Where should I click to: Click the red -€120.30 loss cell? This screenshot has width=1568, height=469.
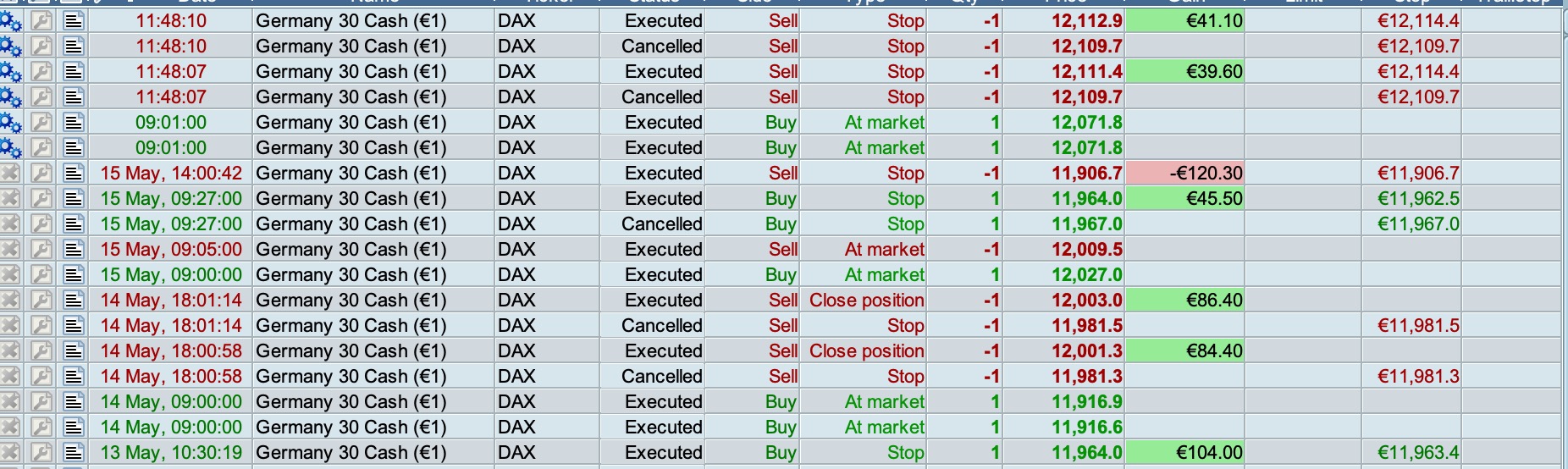point(1184,174)
